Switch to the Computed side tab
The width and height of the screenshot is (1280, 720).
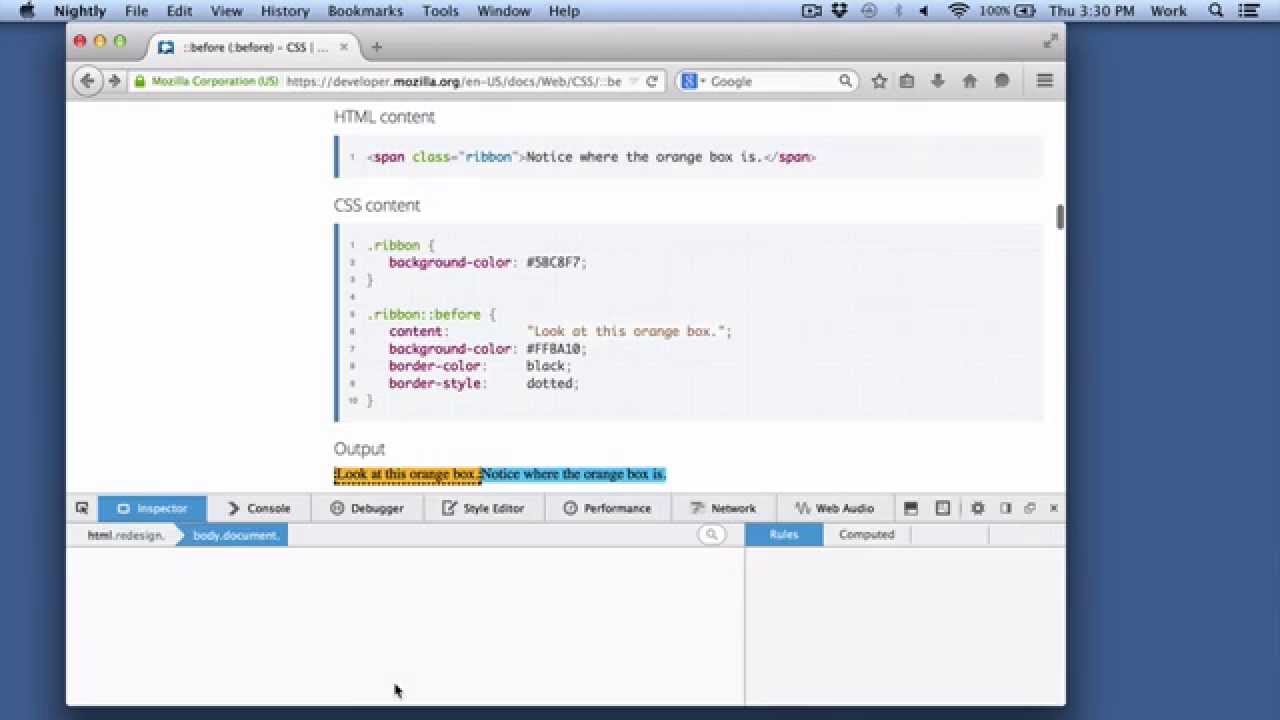click(866, 534)
